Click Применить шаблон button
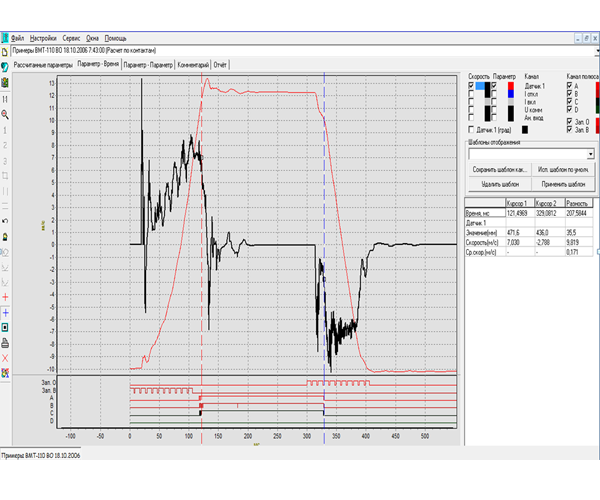This screenshot has width=600, height=500. 563,184
